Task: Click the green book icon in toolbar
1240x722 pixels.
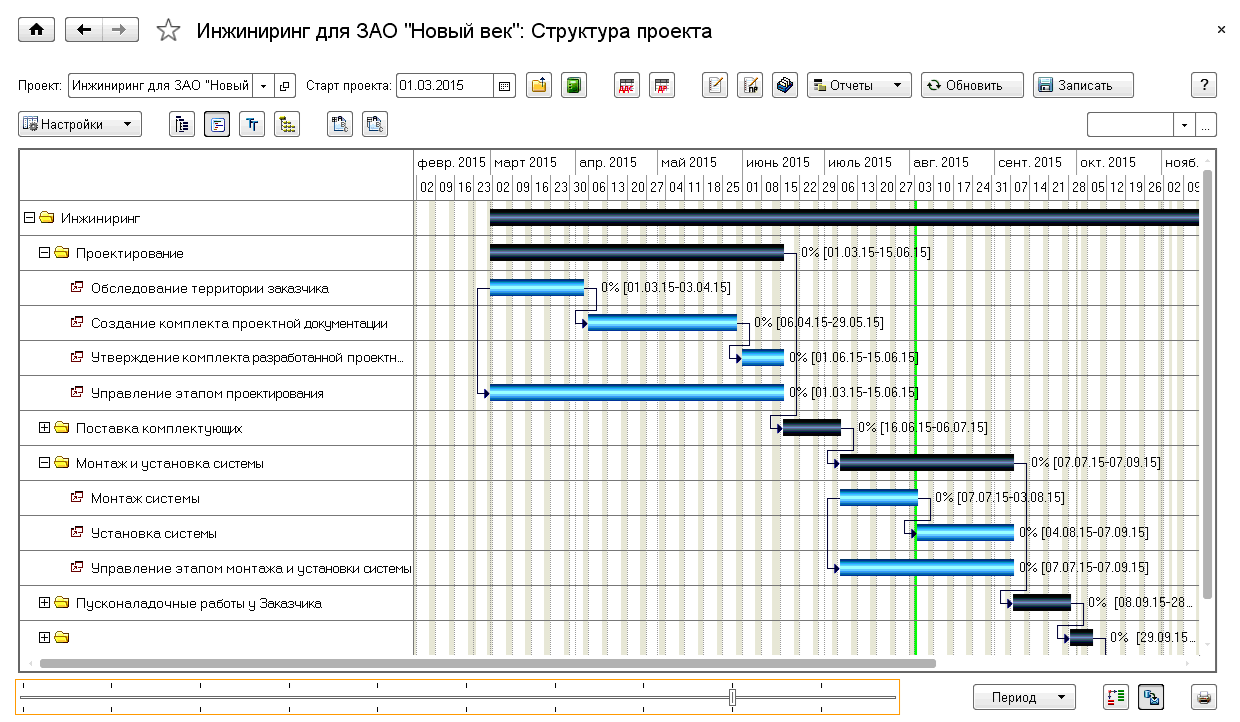Action: pyautogui.click(x=573, y=86)
